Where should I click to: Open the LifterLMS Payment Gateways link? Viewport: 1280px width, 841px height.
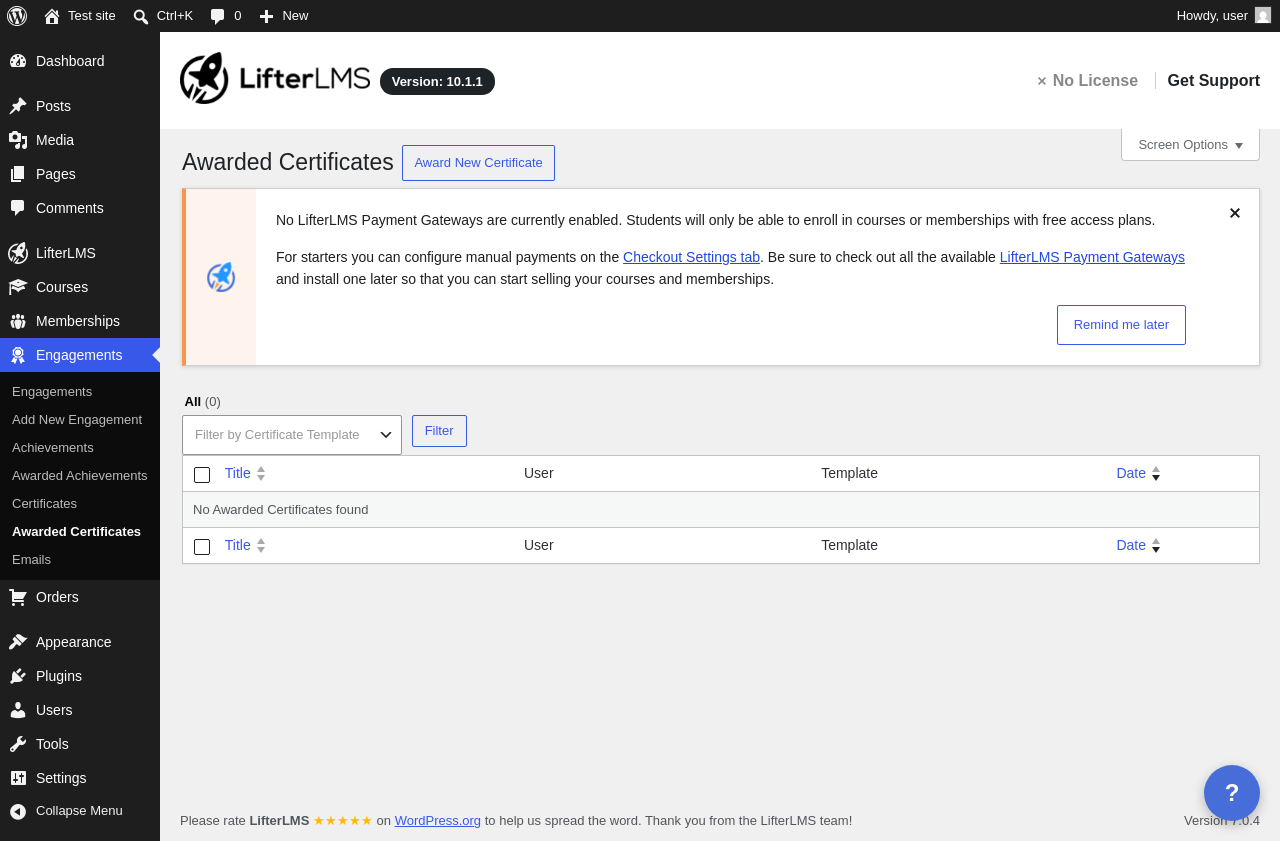pos(1092,257)
